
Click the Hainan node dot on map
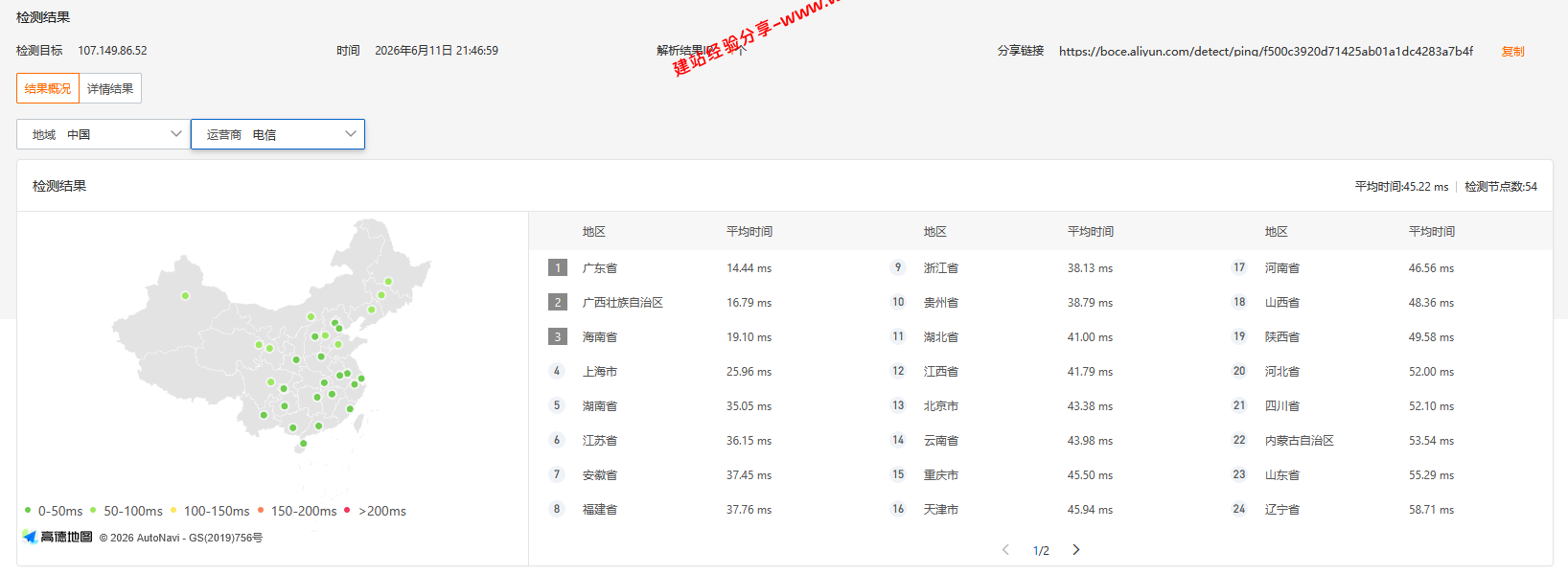[x=303, y=444]
